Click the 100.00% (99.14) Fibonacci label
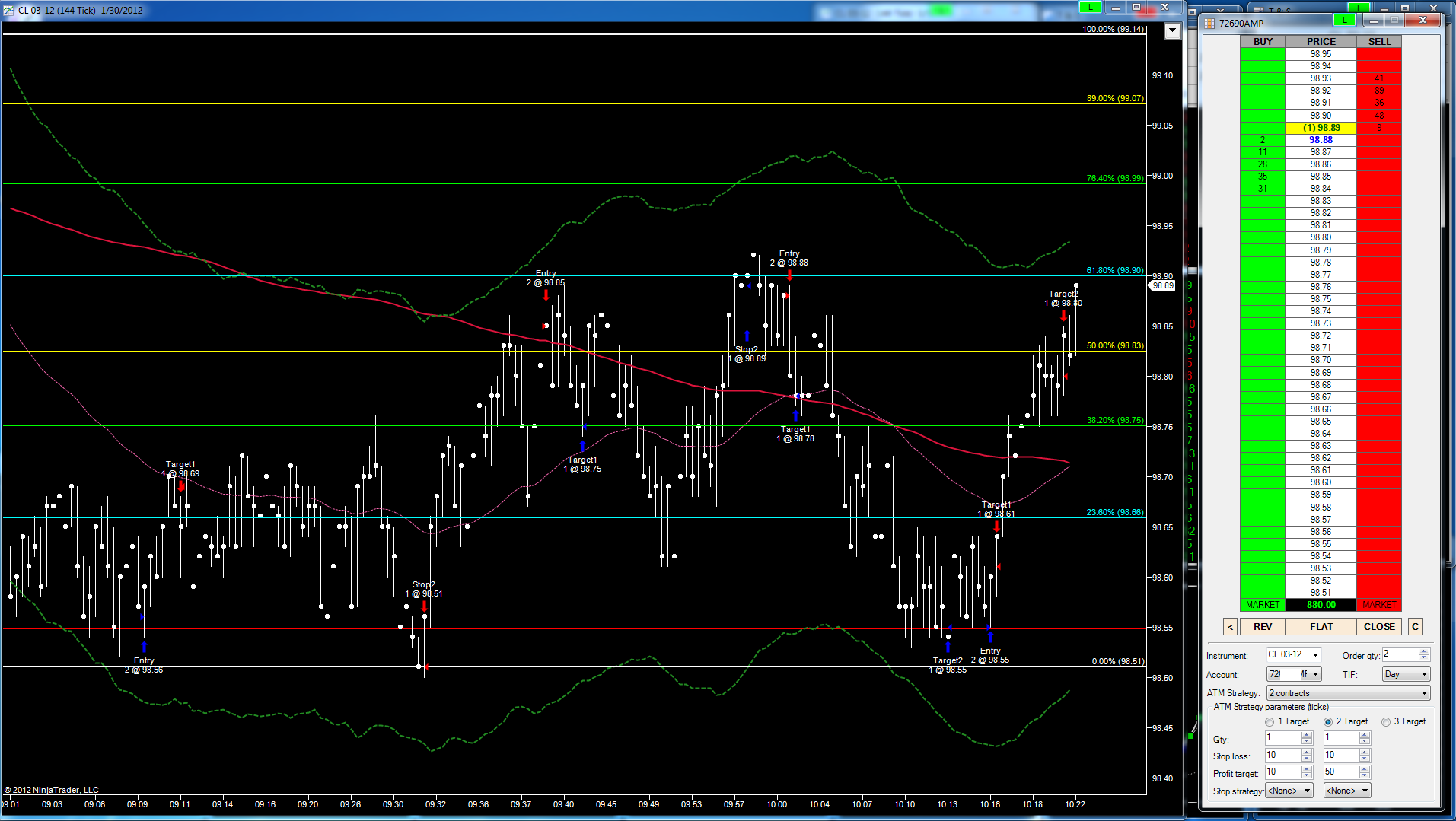This screenshot has width=1456, height=821. pos(1114,29)
